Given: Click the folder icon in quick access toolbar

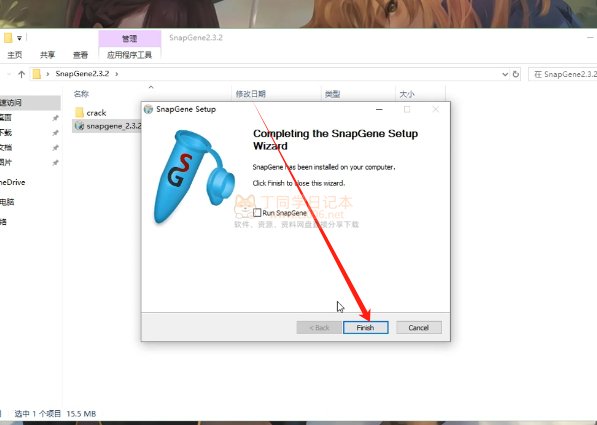Looking at the screenshot, I should (x=8, y=38).
